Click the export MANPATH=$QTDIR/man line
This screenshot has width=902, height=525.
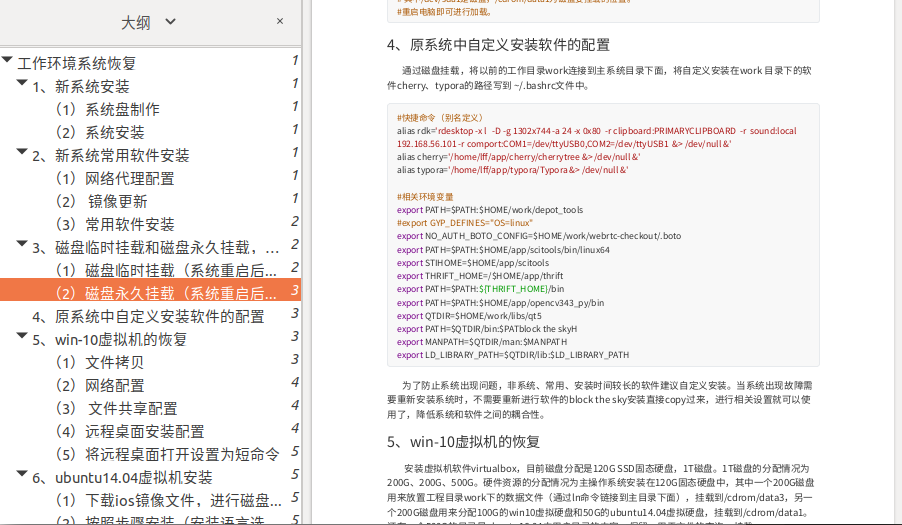pos(481,342)
